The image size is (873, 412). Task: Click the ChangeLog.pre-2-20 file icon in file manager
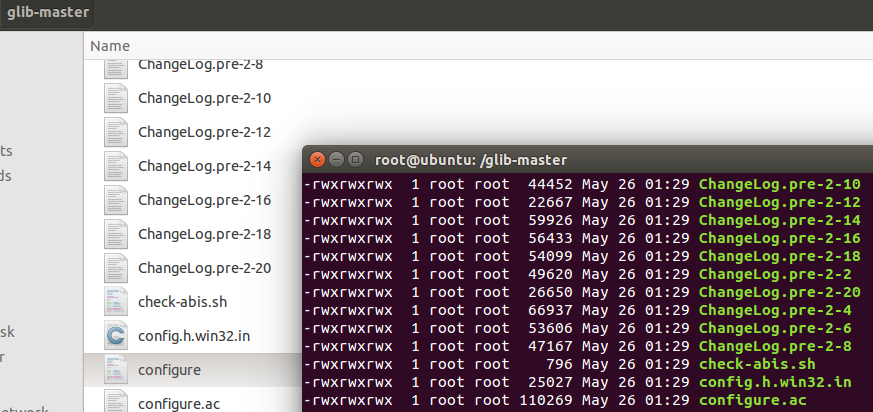pos(115,268)
